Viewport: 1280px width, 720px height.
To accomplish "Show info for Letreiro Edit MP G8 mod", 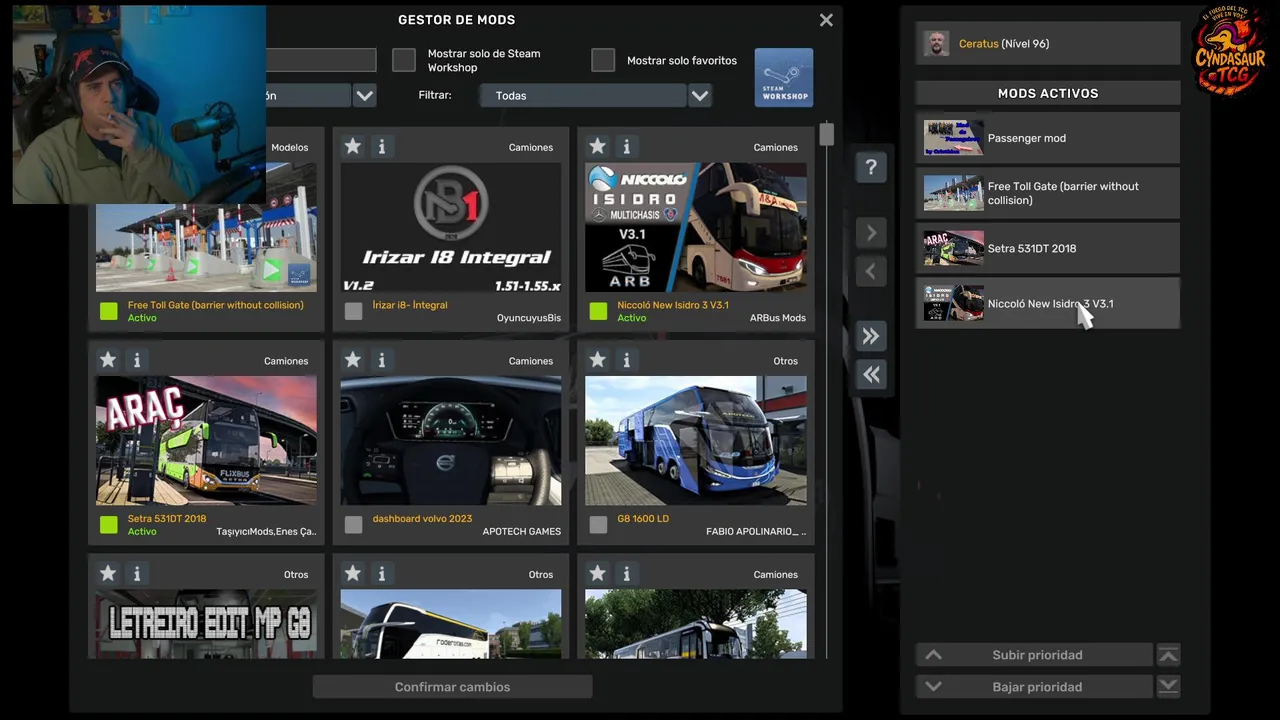I will 137,573.
